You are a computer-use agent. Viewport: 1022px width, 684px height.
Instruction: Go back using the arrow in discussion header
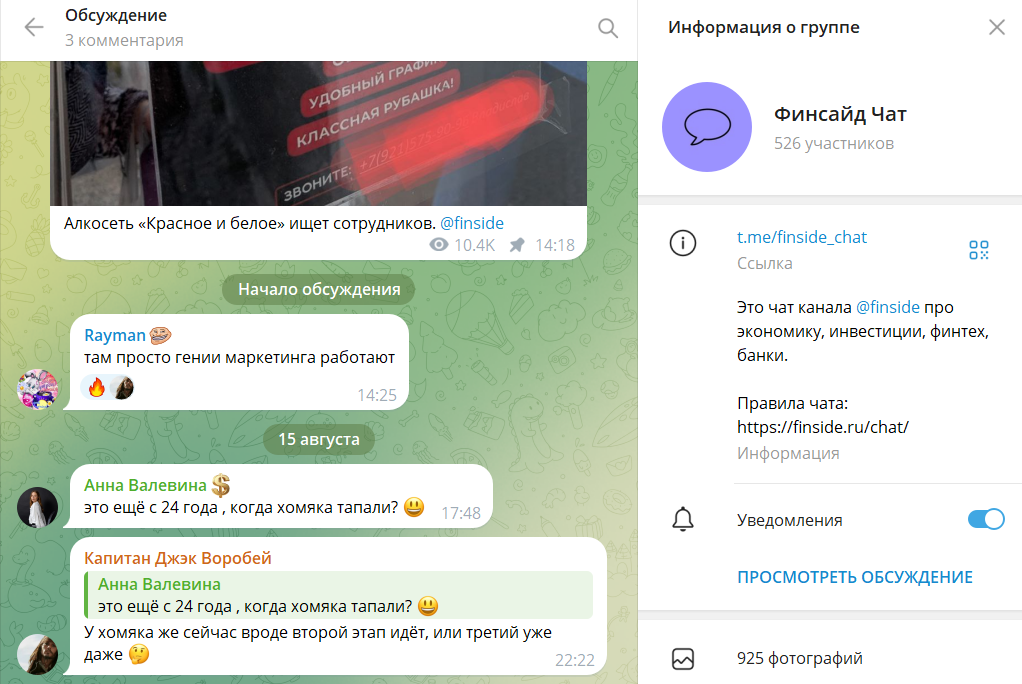tap(34, 27)
